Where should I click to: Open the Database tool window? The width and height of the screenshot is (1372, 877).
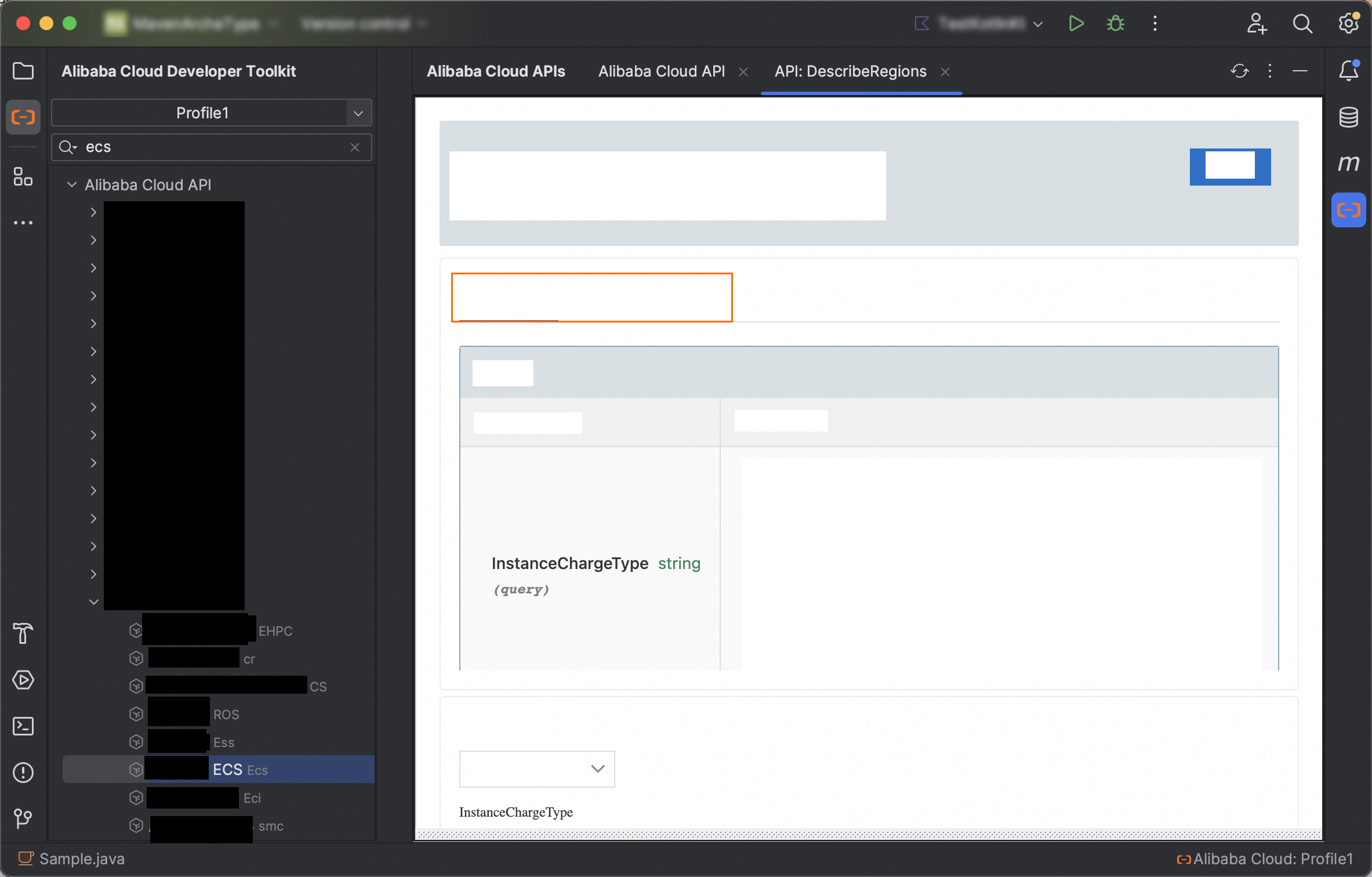(1349, 117)
